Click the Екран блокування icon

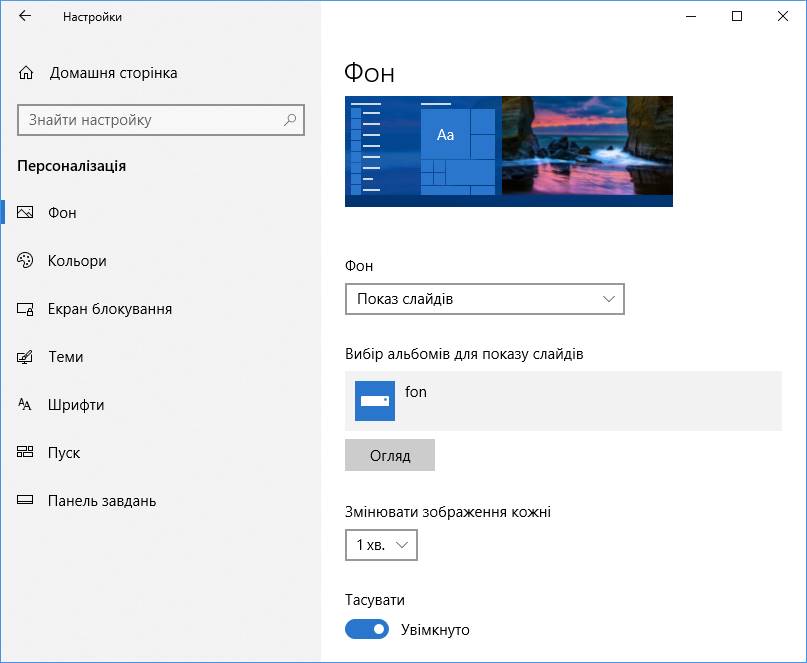[x=25, y=309]
